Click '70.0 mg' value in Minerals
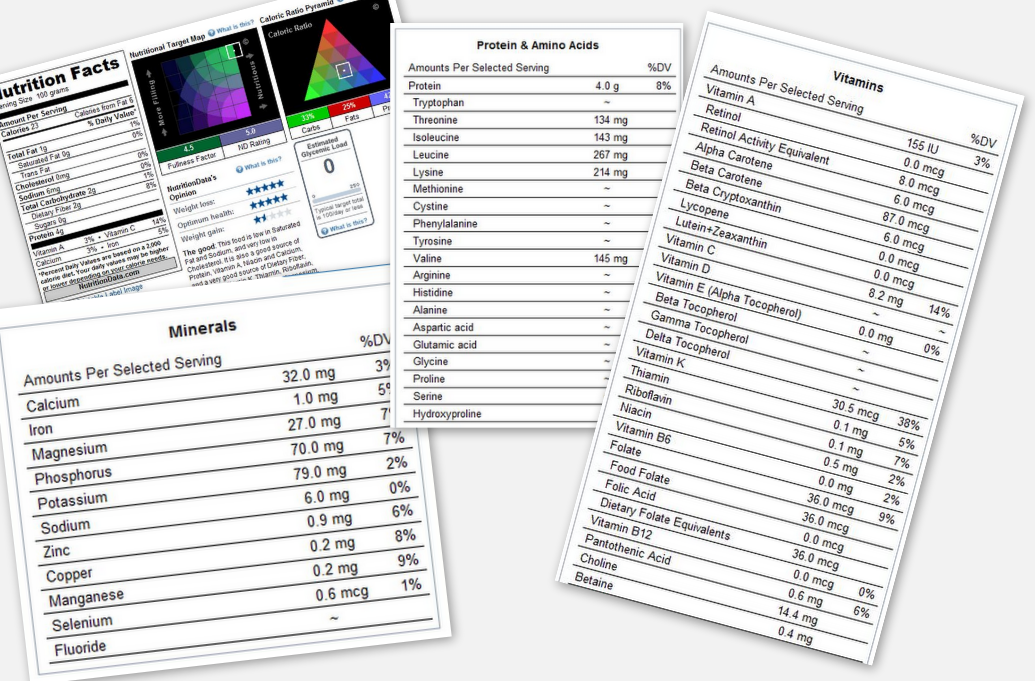This screenshot has width=1035, height=681. pos(317,448)
